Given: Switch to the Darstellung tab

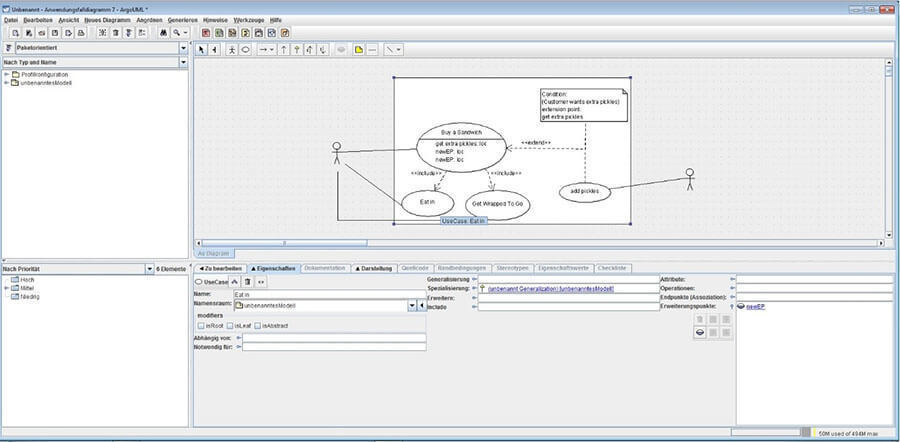Looking at the screenshot, I should click(375, 268).
